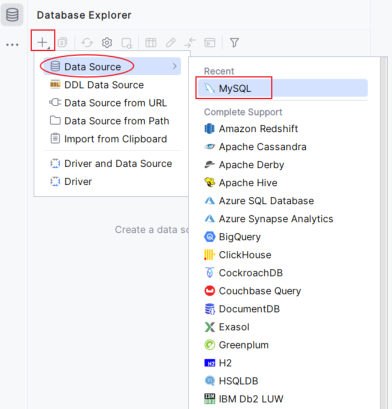
Task: Select Azure SQL Database entry
Action: [282, 200]
